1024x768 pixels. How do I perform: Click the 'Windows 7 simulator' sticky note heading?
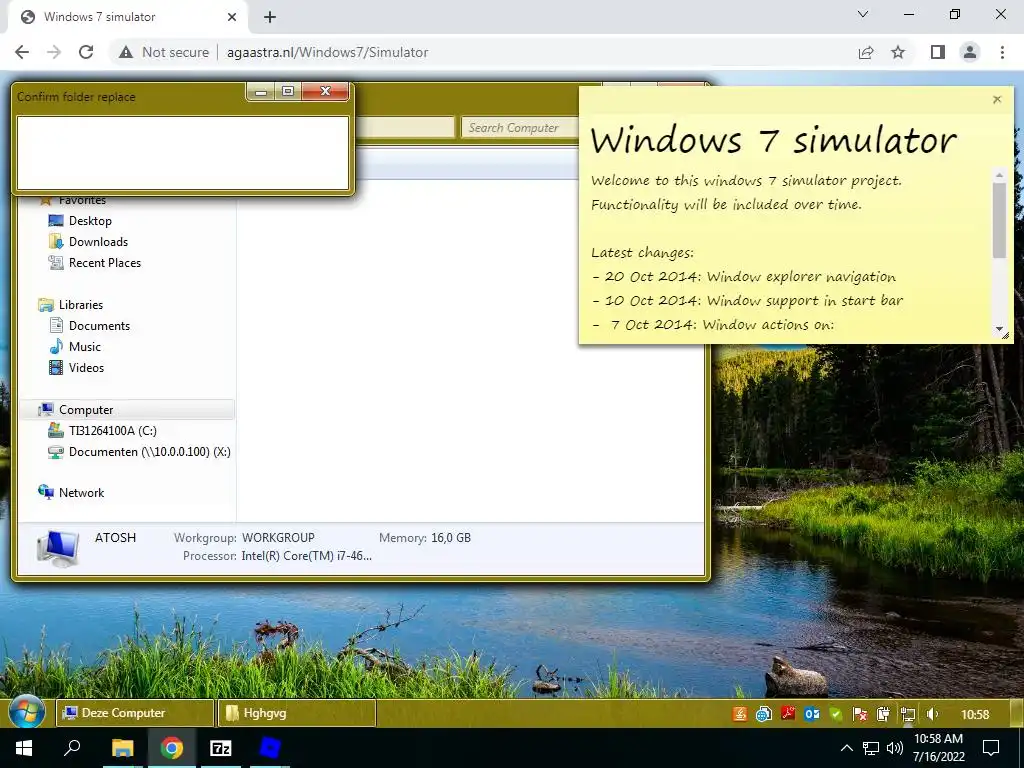point(773,140)
